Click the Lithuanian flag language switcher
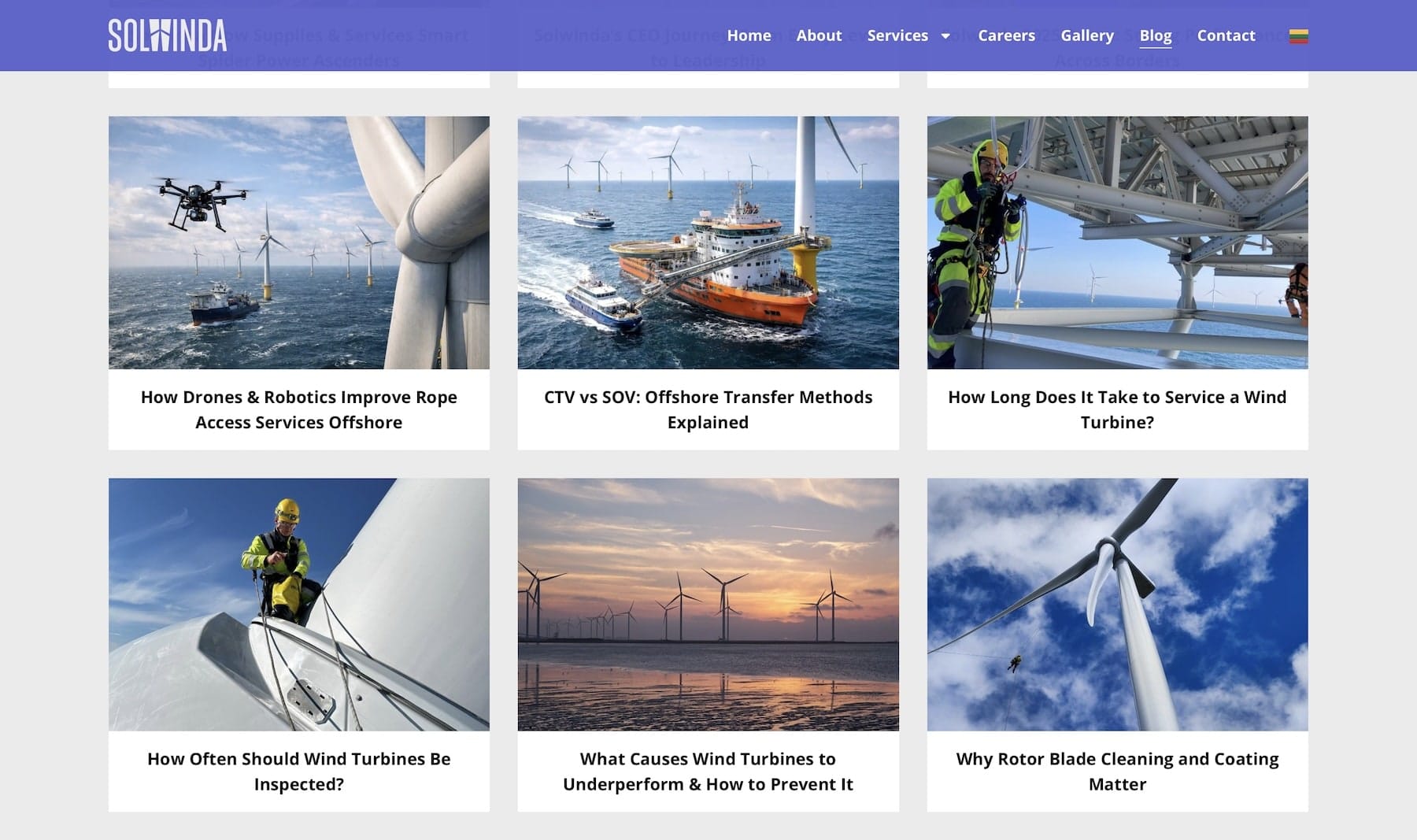Image resolution: width=1417 pixels, height=840 pixels. (x=1299, y=35)
